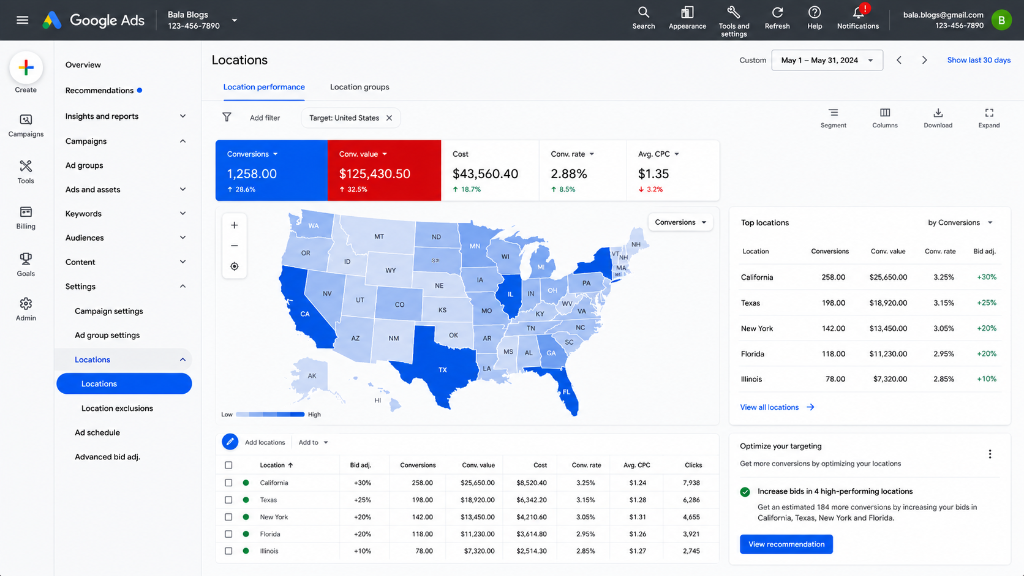Open Tools in the left rail
Screen dimensions: 1024x576
click(x=25, y=172)
